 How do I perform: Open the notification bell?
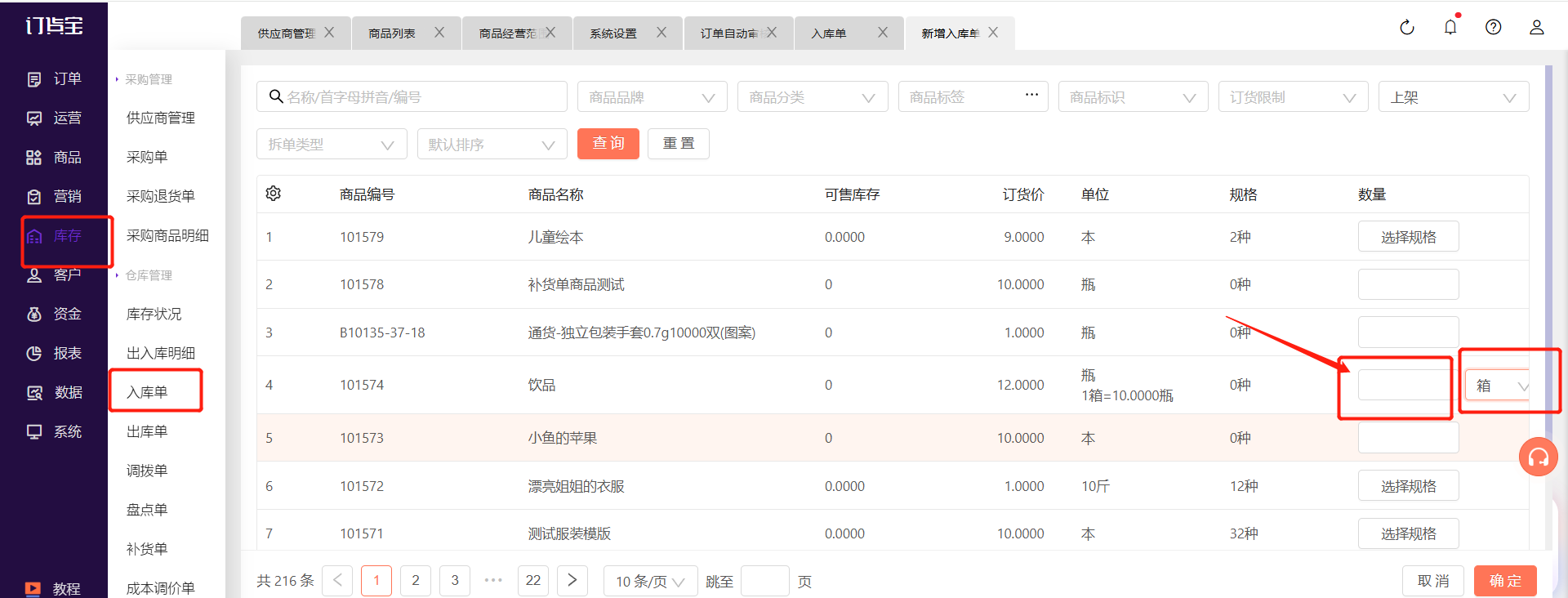tap(1450, 27)
